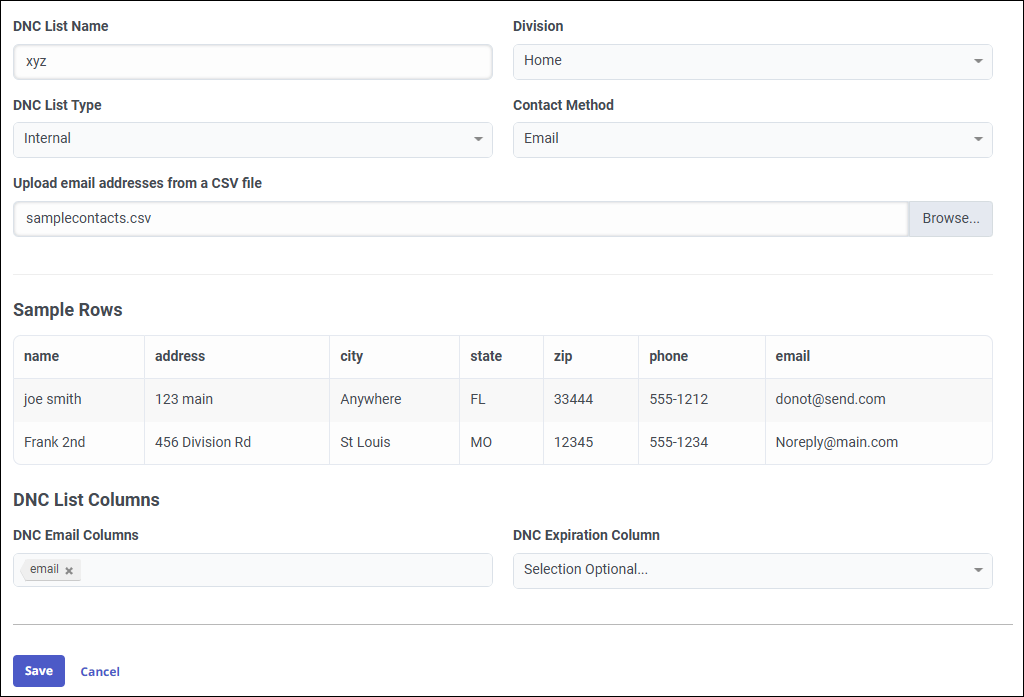Screen dimensions: 1024x697
Task: Select the St Louis city cell
Action: 394,443
